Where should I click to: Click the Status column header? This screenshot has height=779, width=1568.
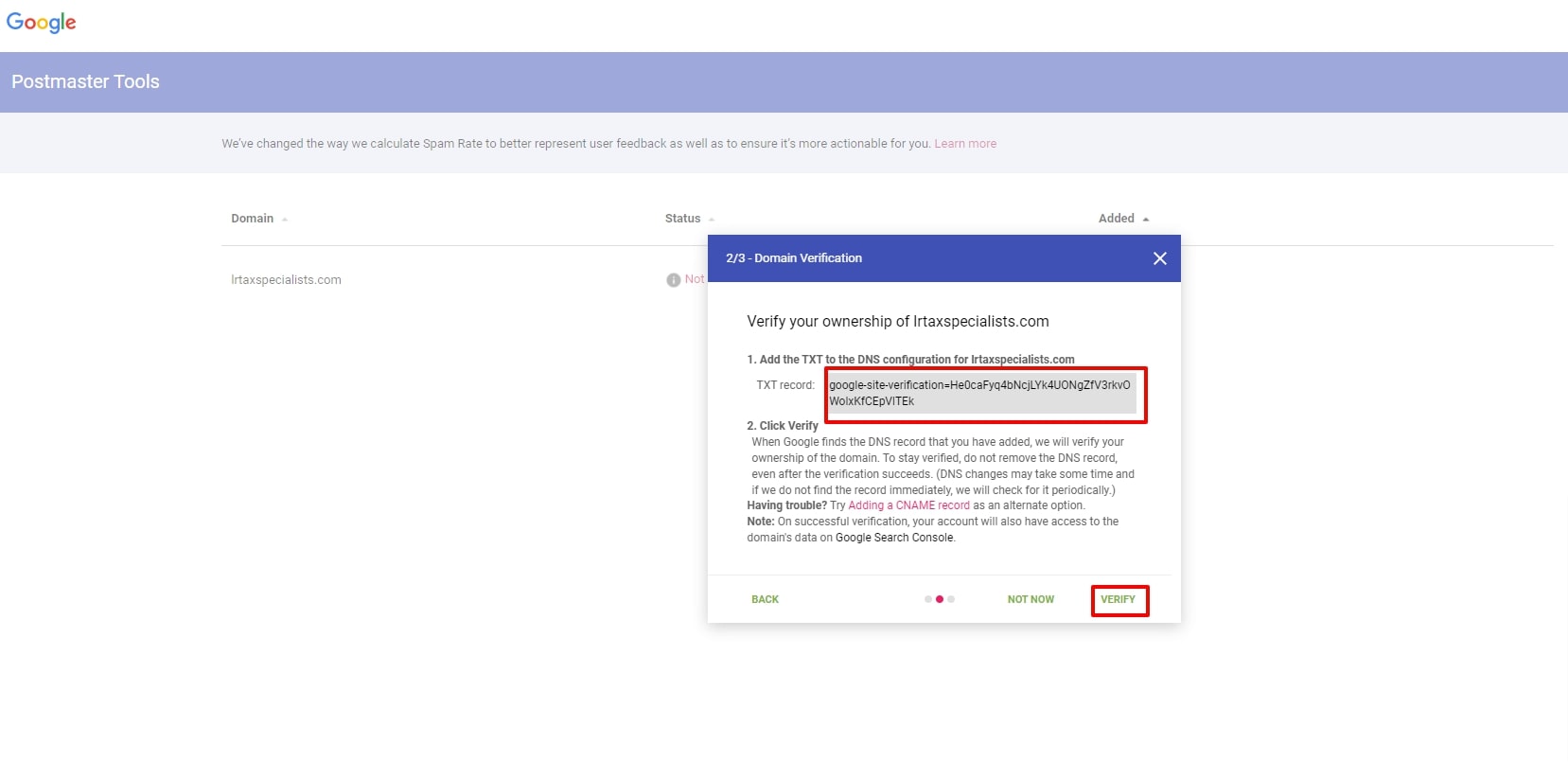tap(682, 219)
